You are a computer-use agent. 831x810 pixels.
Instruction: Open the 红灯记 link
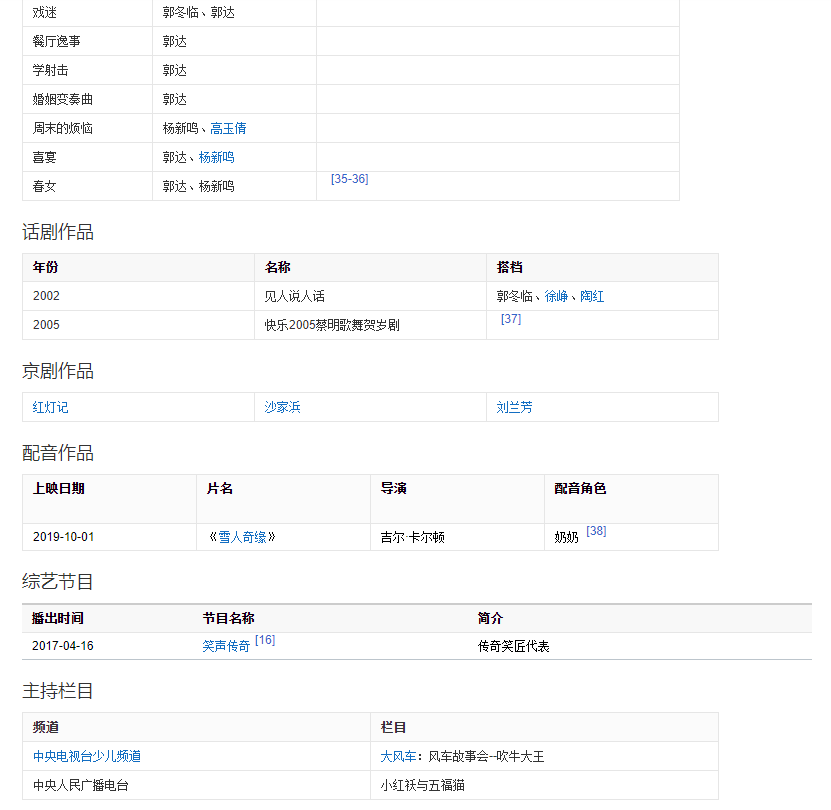pos(50,407)
